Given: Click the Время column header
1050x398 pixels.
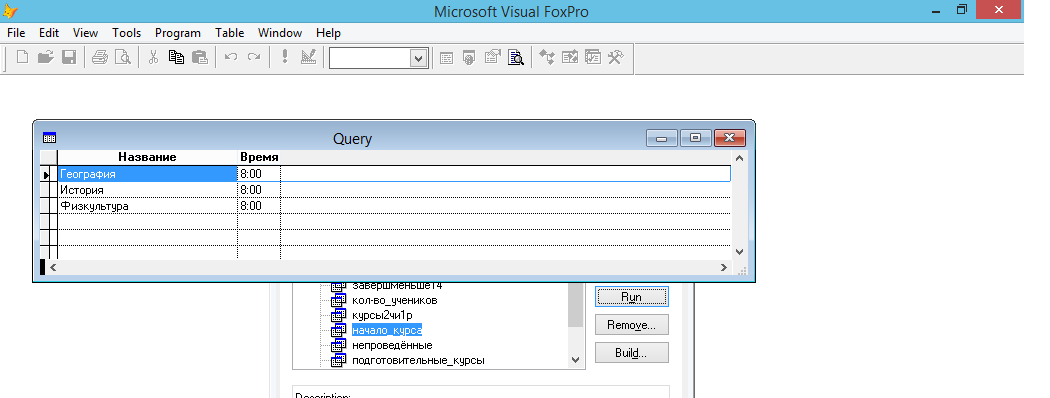Looking at the screenshot, I should [259, 157].
